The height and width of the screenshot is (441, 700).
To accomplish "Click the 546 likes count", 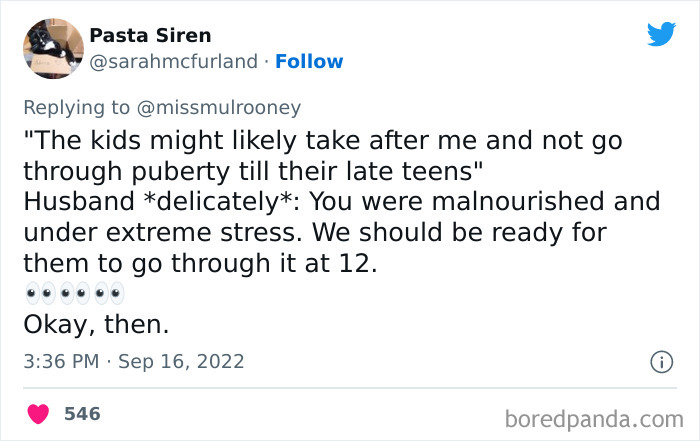I will pyautogui.click(x=82, y=413).
